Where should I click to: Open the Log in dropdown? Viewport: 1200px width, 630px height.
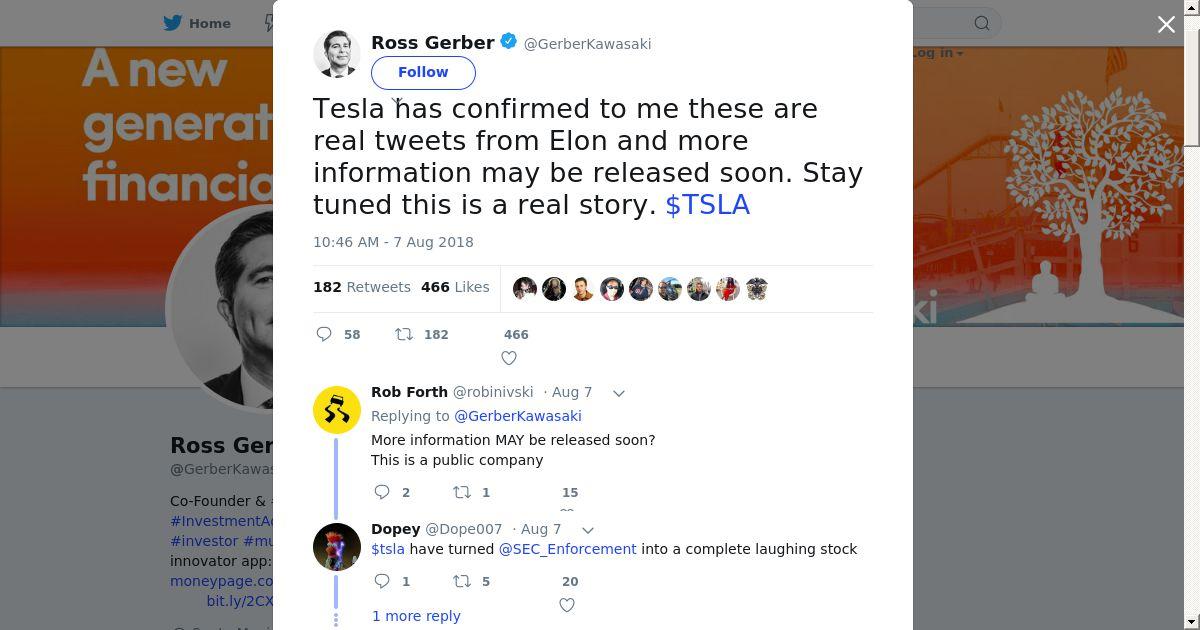936,53
